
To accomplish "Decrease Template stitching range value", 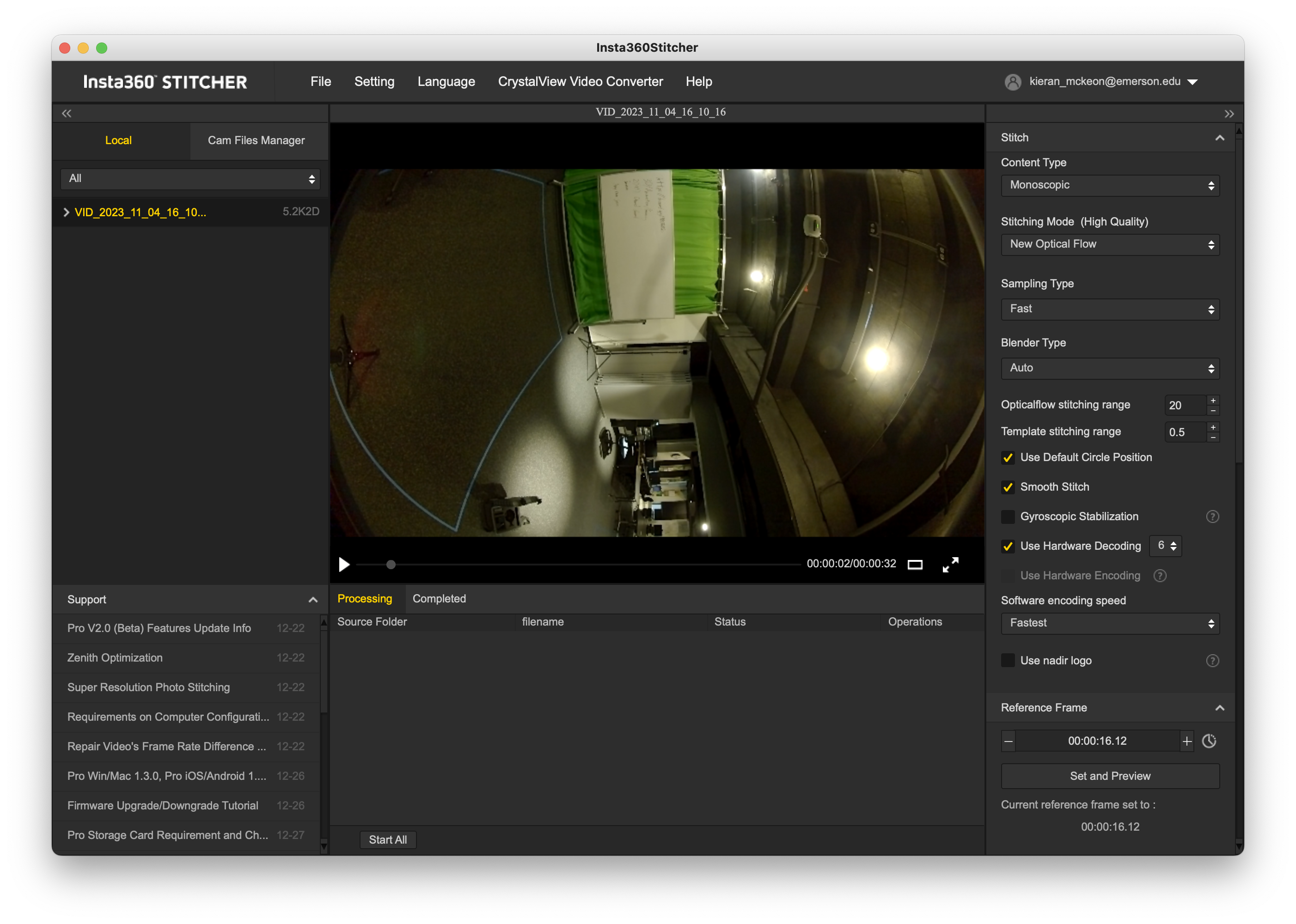I will pyautogui.click(x=1213, y=437).
